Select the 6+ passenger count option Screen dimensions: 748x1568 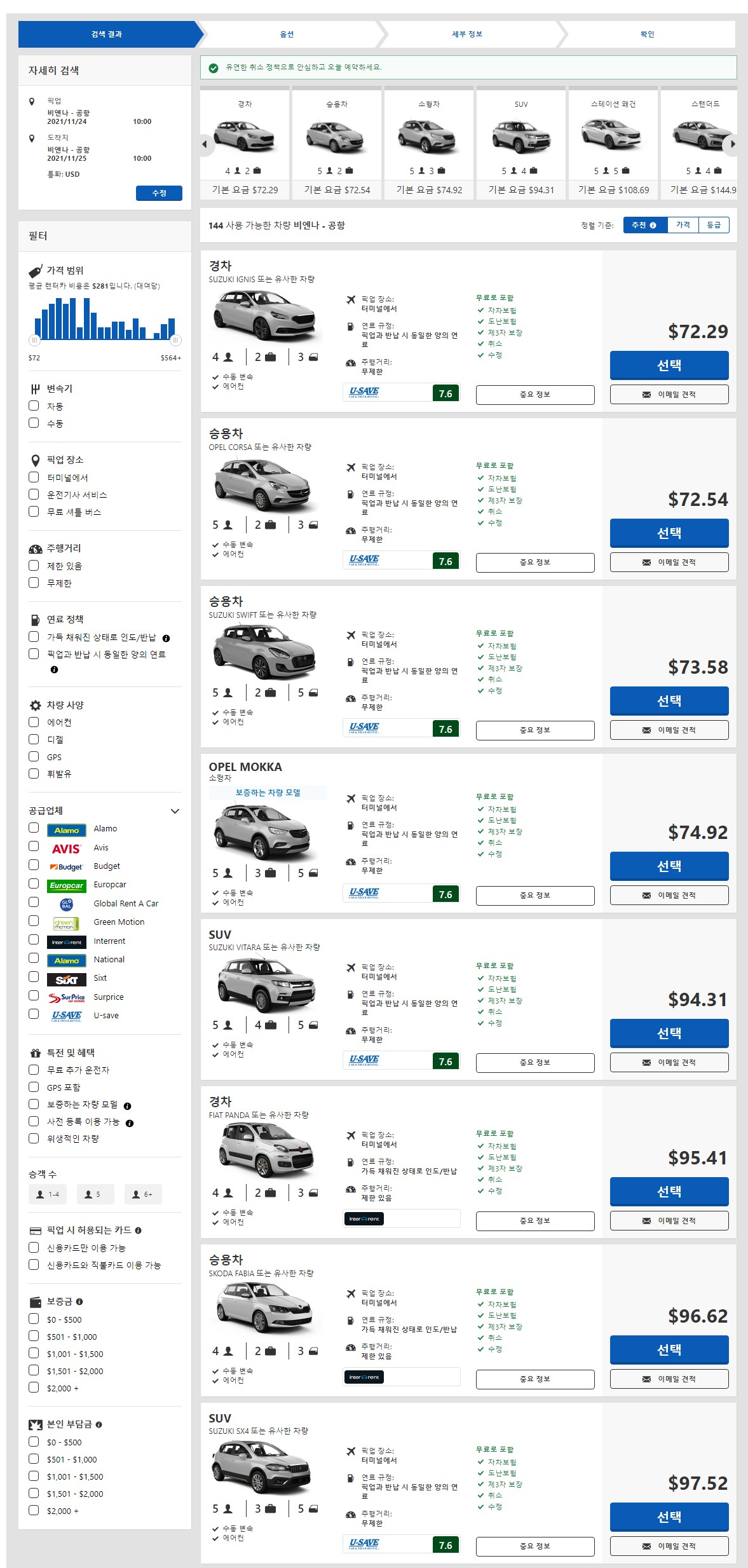point(142,1194)
